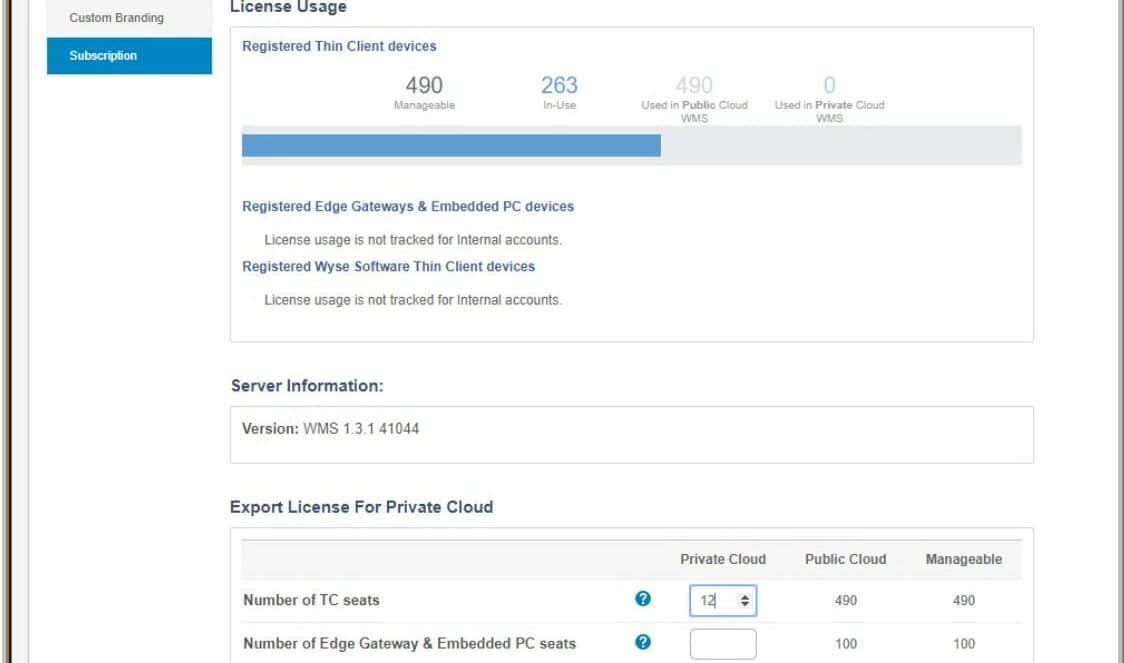The height and width of the screenshot is (663, 1124).
Task: Click Public Cloud 100 value for Edge Gateway
Action: tap(846, 644)
